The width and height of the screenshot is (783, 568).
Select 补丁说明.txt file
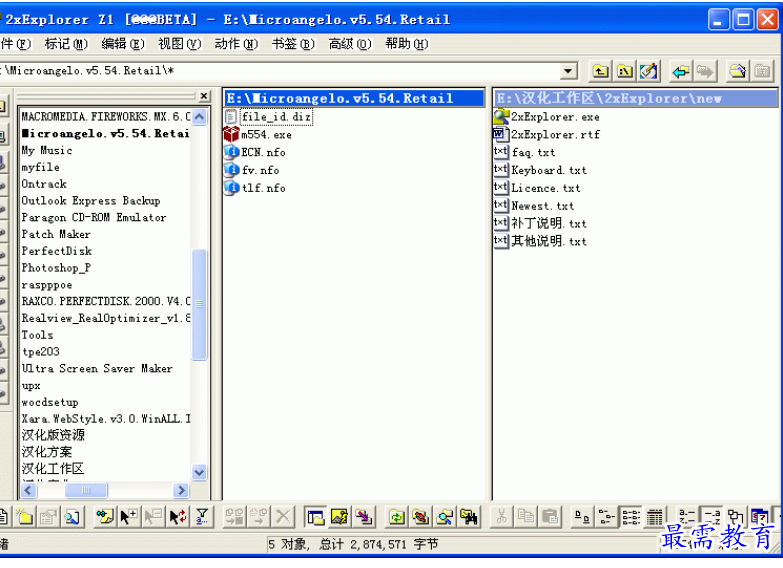[x=540, y=223]
